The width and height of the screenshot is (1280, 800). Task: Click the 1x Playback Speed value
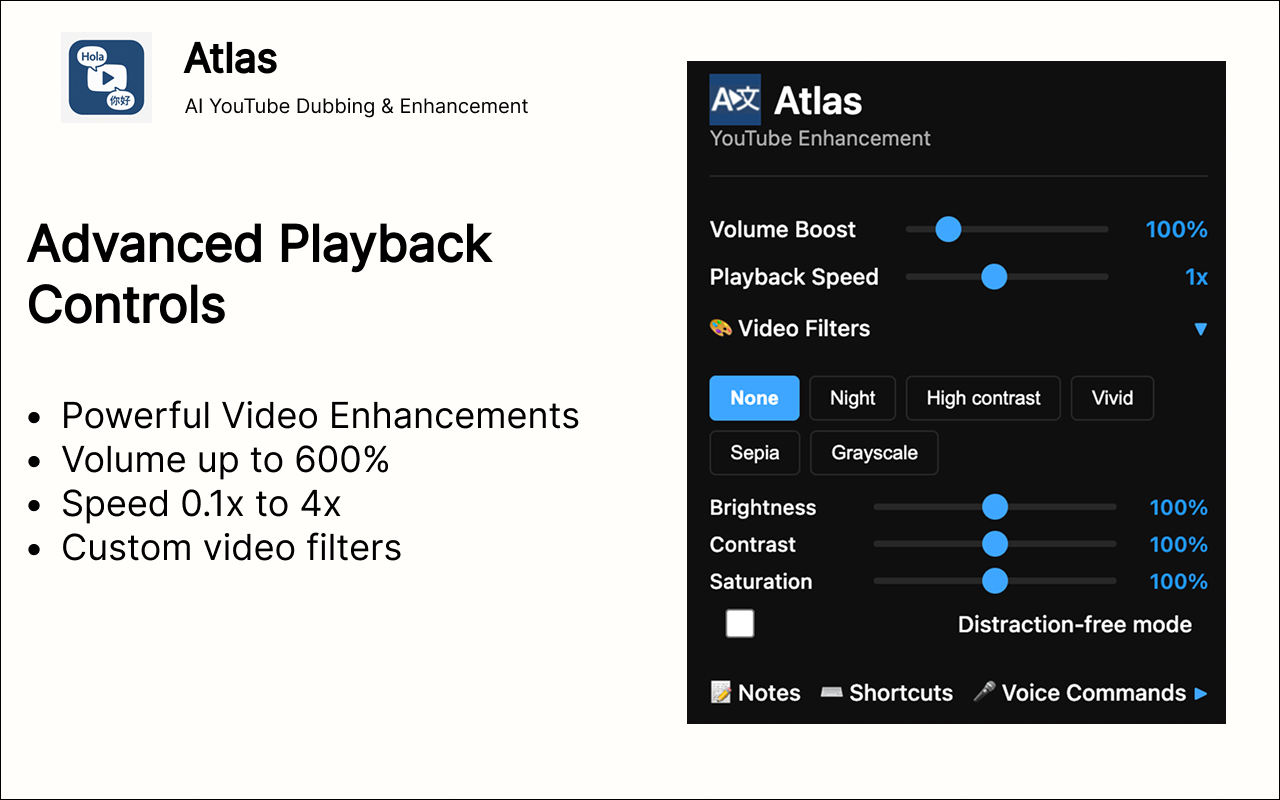coord(1197,277)
